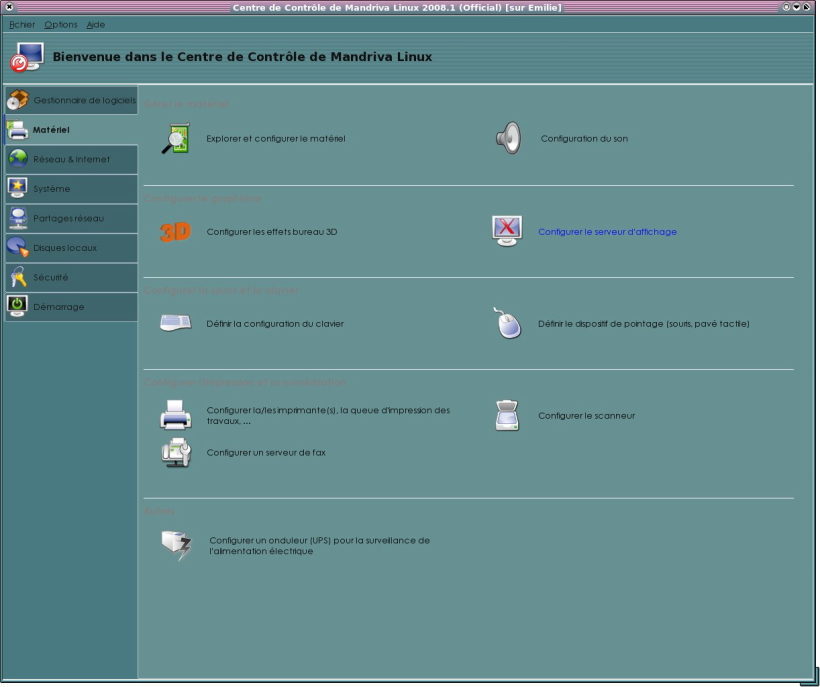Click the UPS lightning power icon
820x687 pixels.
coord(177,545)
